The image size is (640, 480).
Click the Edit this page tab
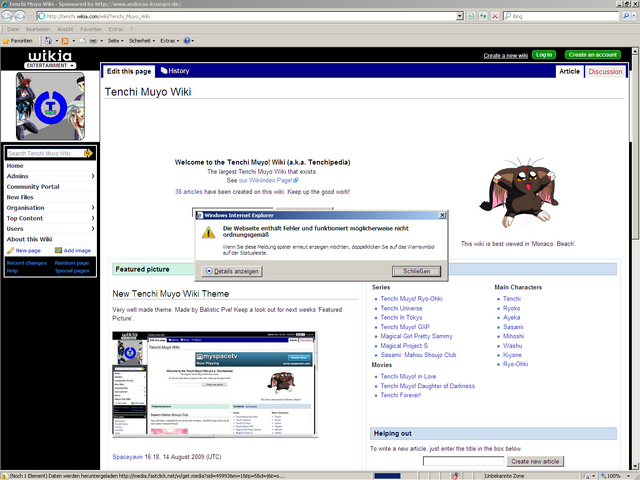click(x=129, y=71)
